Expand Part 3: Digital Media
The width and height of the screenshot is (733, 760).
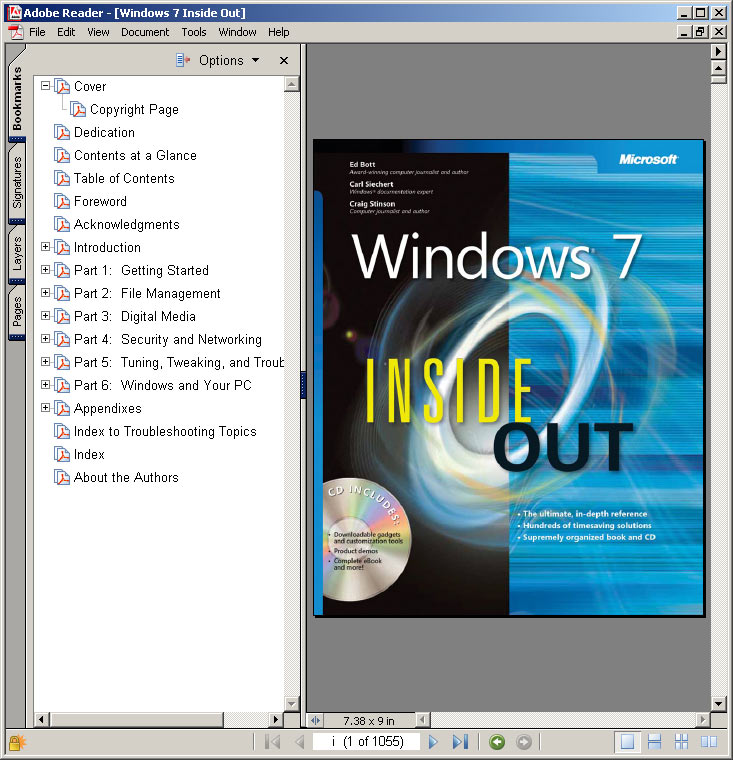[x=46, y=316]
